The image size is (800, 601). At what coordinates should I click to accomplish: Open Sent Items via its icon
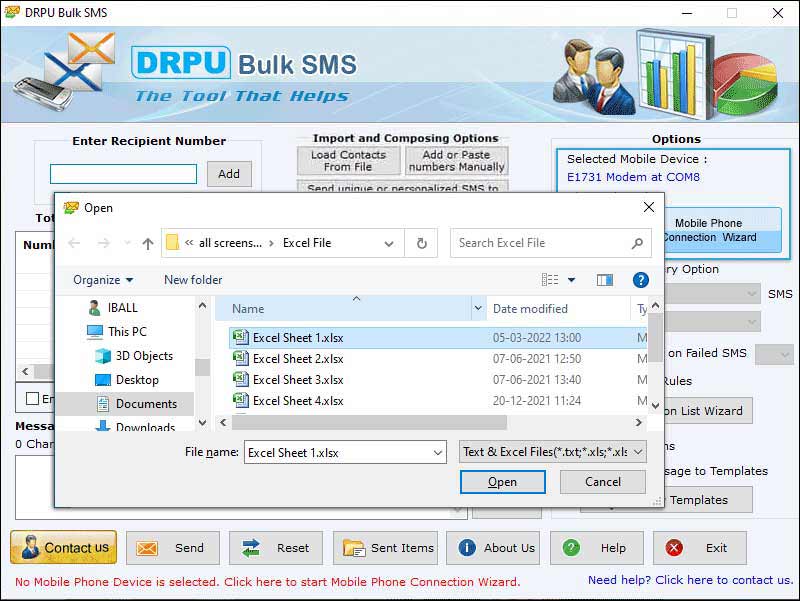(357, 548)
